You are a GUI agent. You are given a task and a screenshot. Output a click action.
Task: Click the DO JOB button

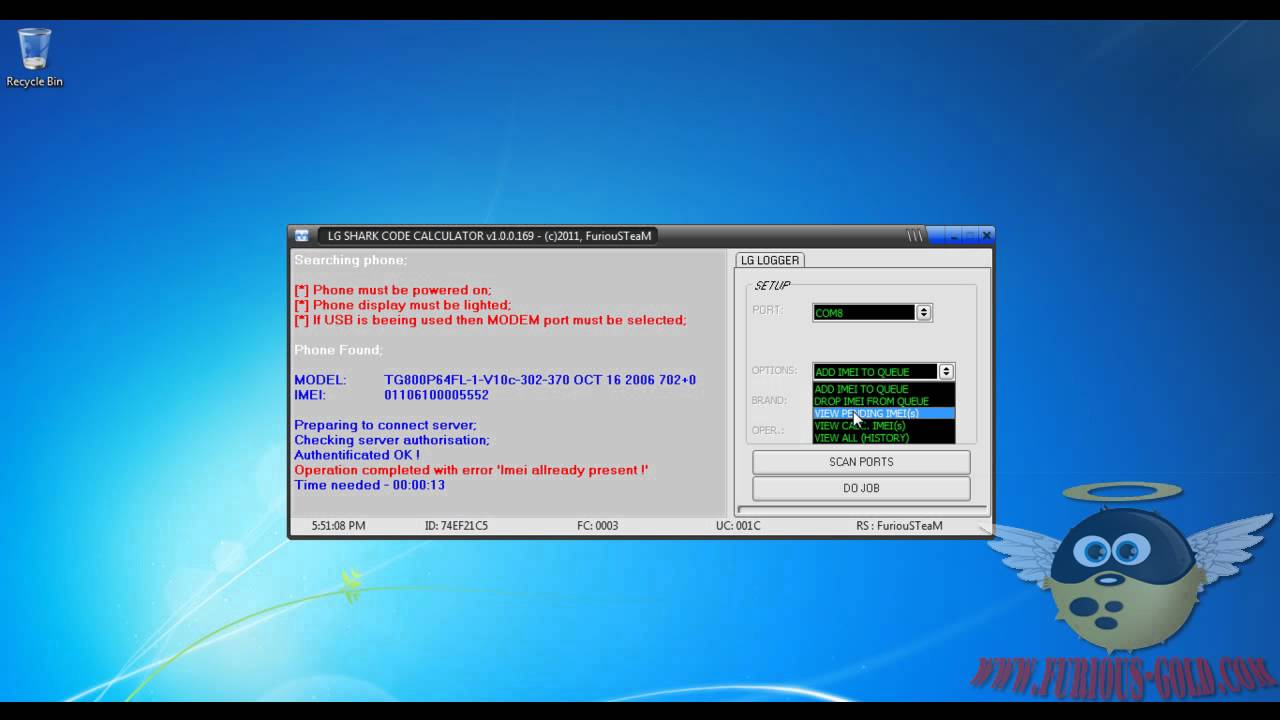[x=861, y=488]
